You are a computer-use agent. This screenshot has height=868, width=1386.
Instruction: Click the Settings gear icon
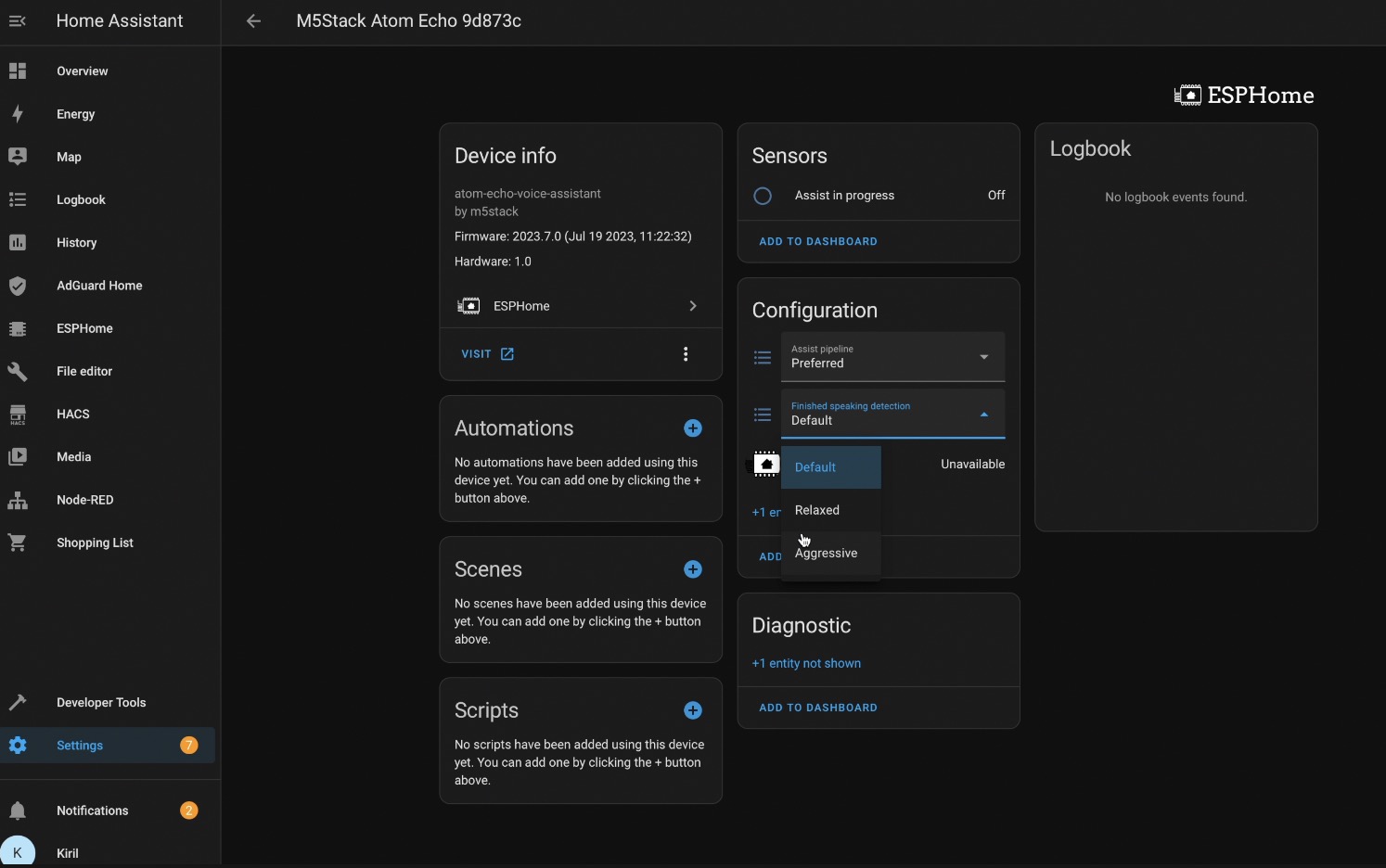(18, 746)
